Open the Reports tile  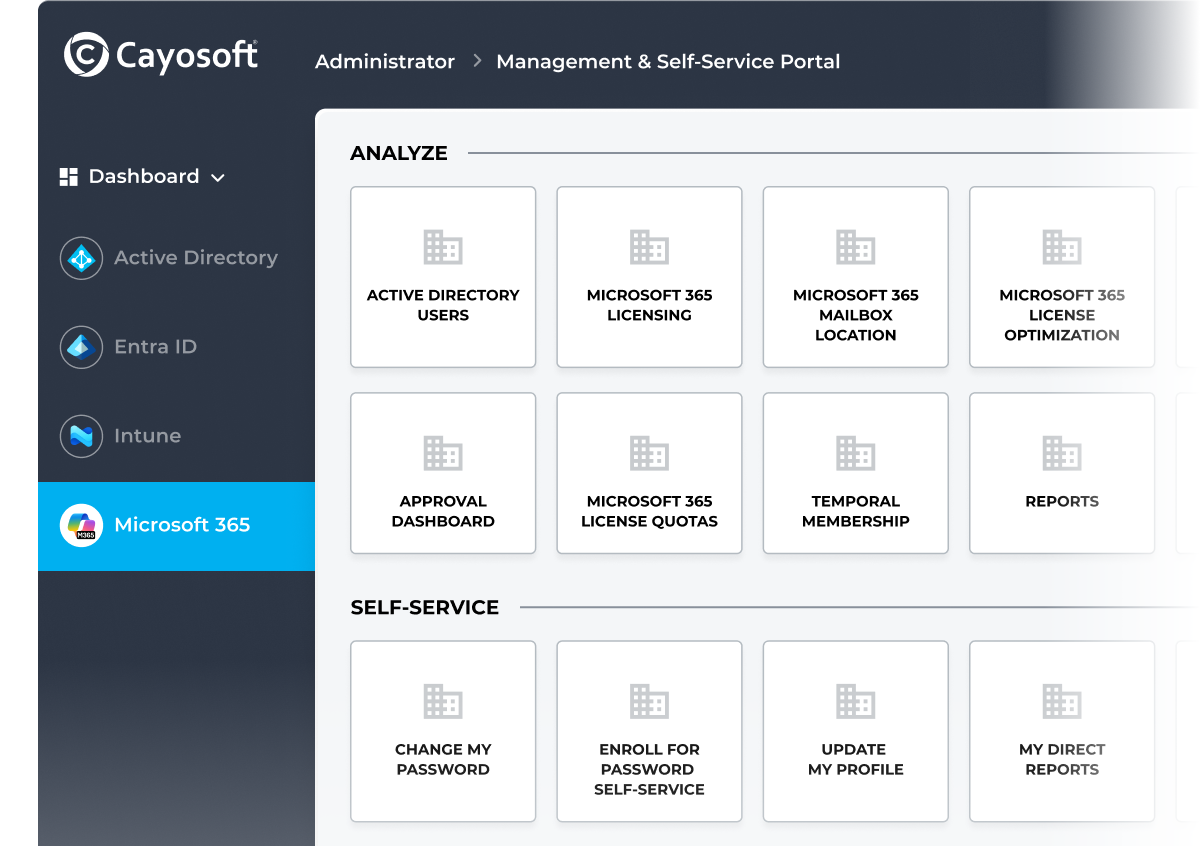pyautogui.click(x=1062, y=473)
